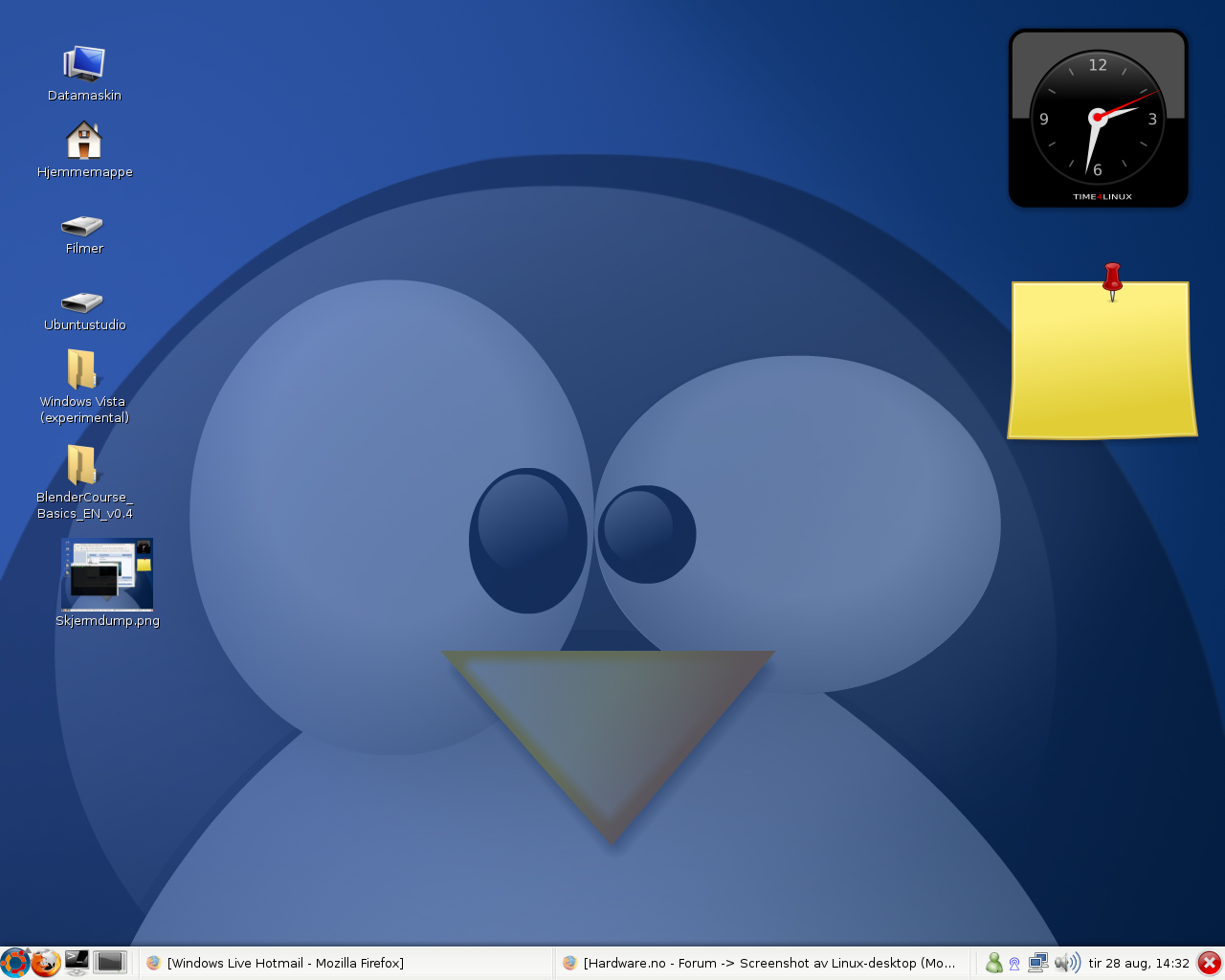The image size is (1225, 980).
Task: Click the green user status tray icon
Action: (993, 963)
